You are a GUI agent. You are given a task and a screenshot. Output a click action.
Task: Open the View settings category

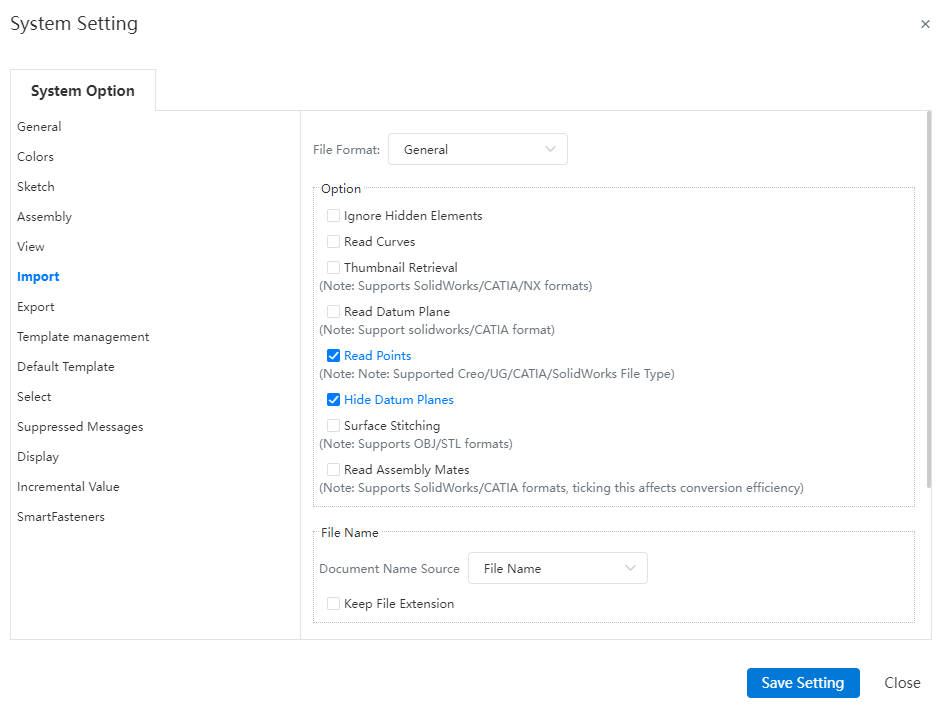[31, 247]
